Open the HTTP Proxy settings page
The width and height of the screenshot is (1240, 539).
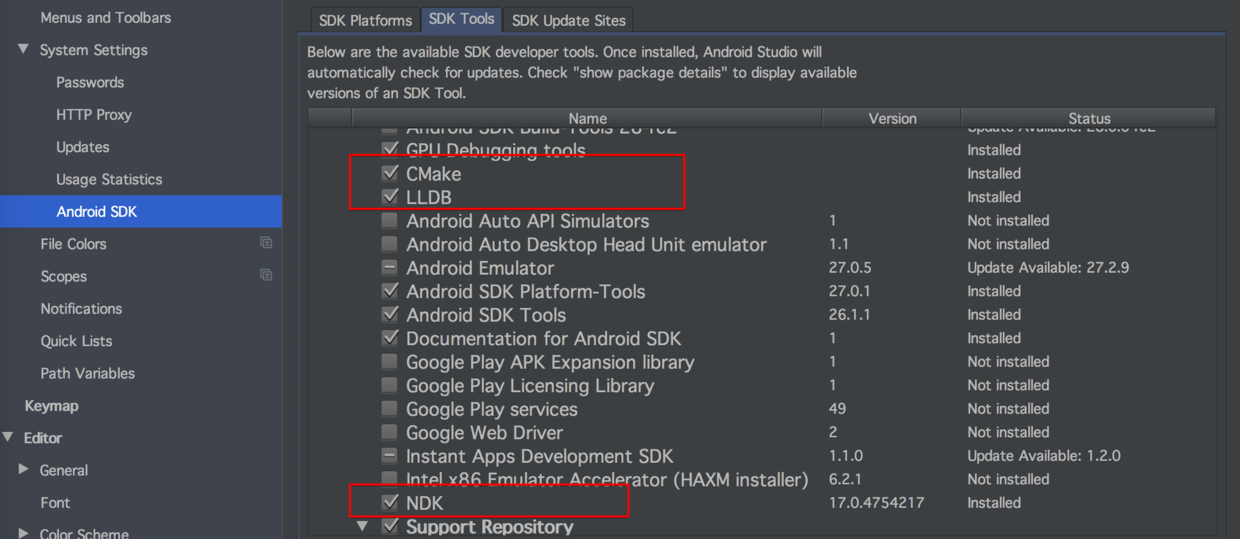pyautogui.click(x=94, y=115)
